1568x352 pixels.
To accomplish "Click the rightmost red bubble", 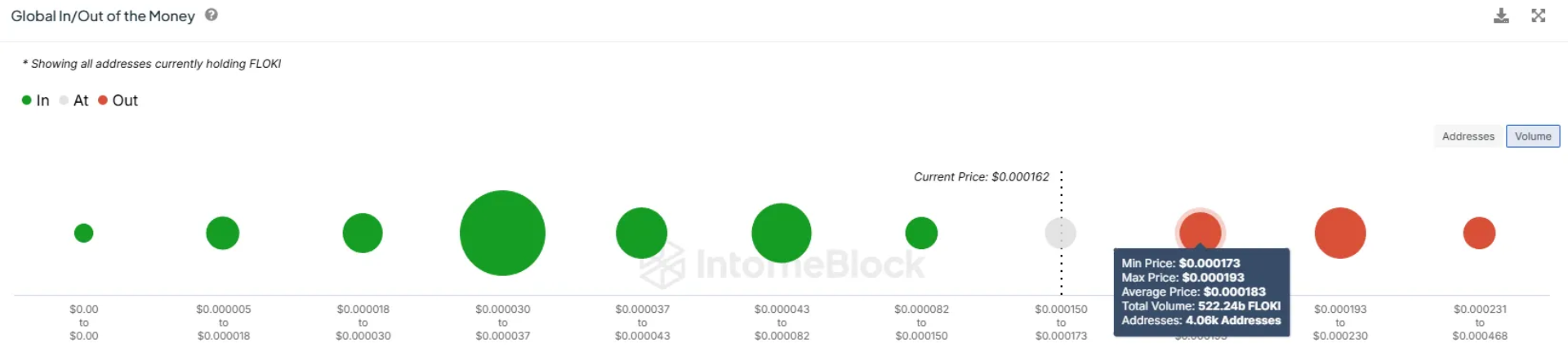I will click(x=1479, y=233).
